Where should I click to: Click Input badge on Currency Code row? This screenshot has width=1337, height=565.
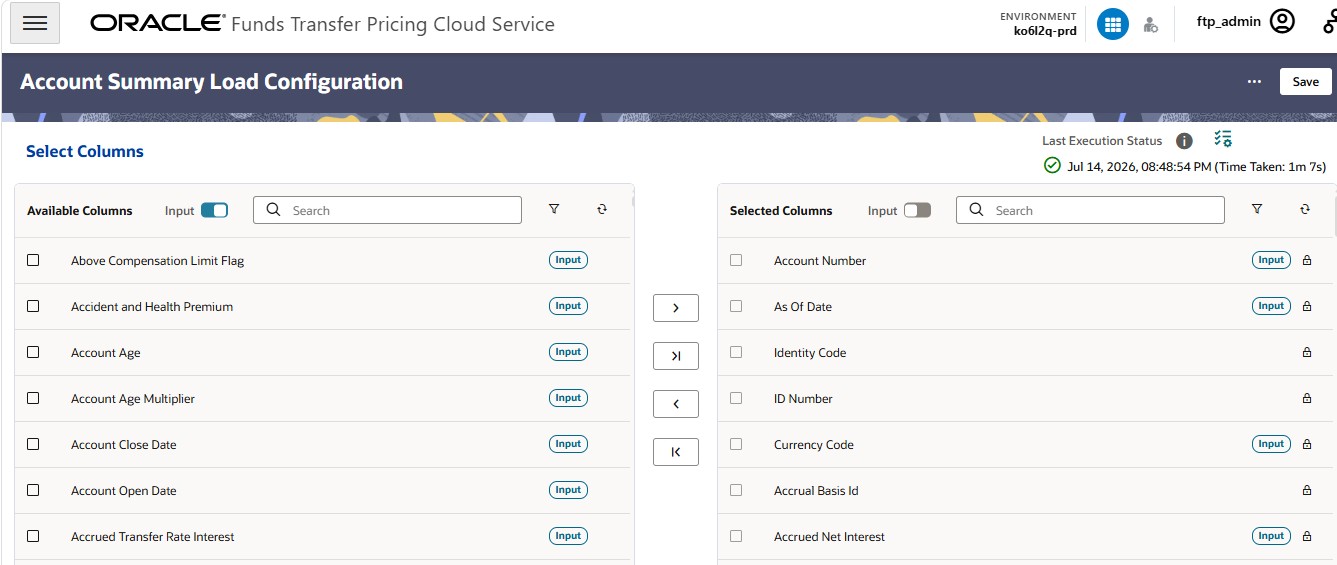[x=1271, y=444]
